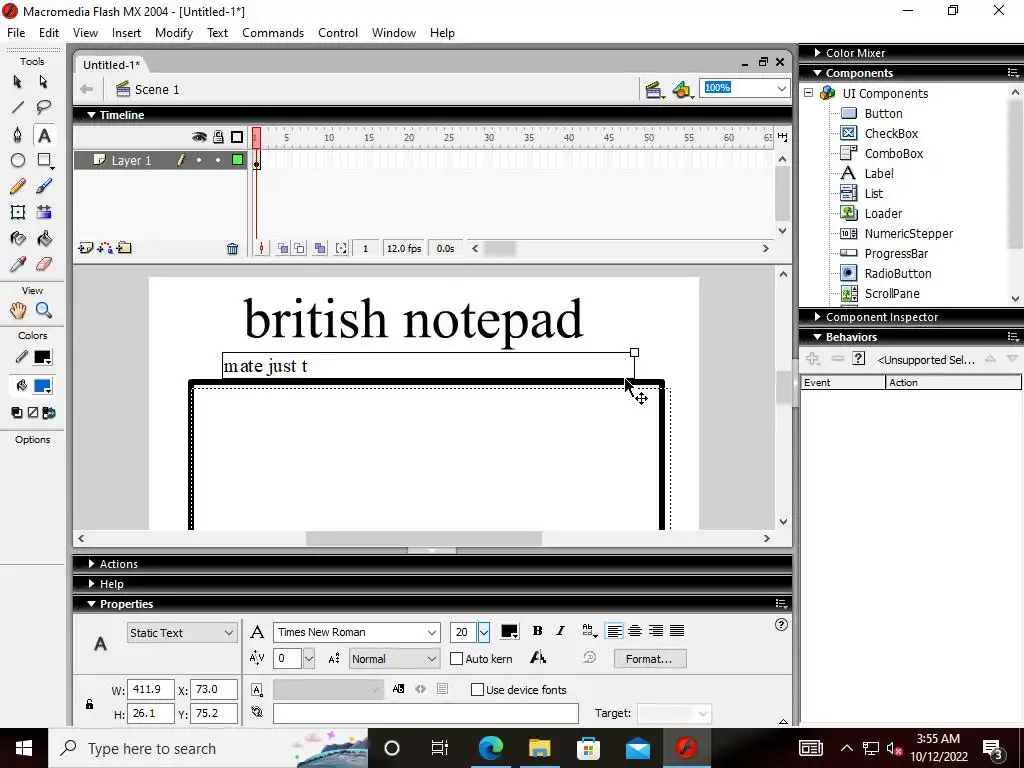Switch to the Untitled-1* document tab
The height and width of the screenshot is (768, 1024).
point(111,65)
